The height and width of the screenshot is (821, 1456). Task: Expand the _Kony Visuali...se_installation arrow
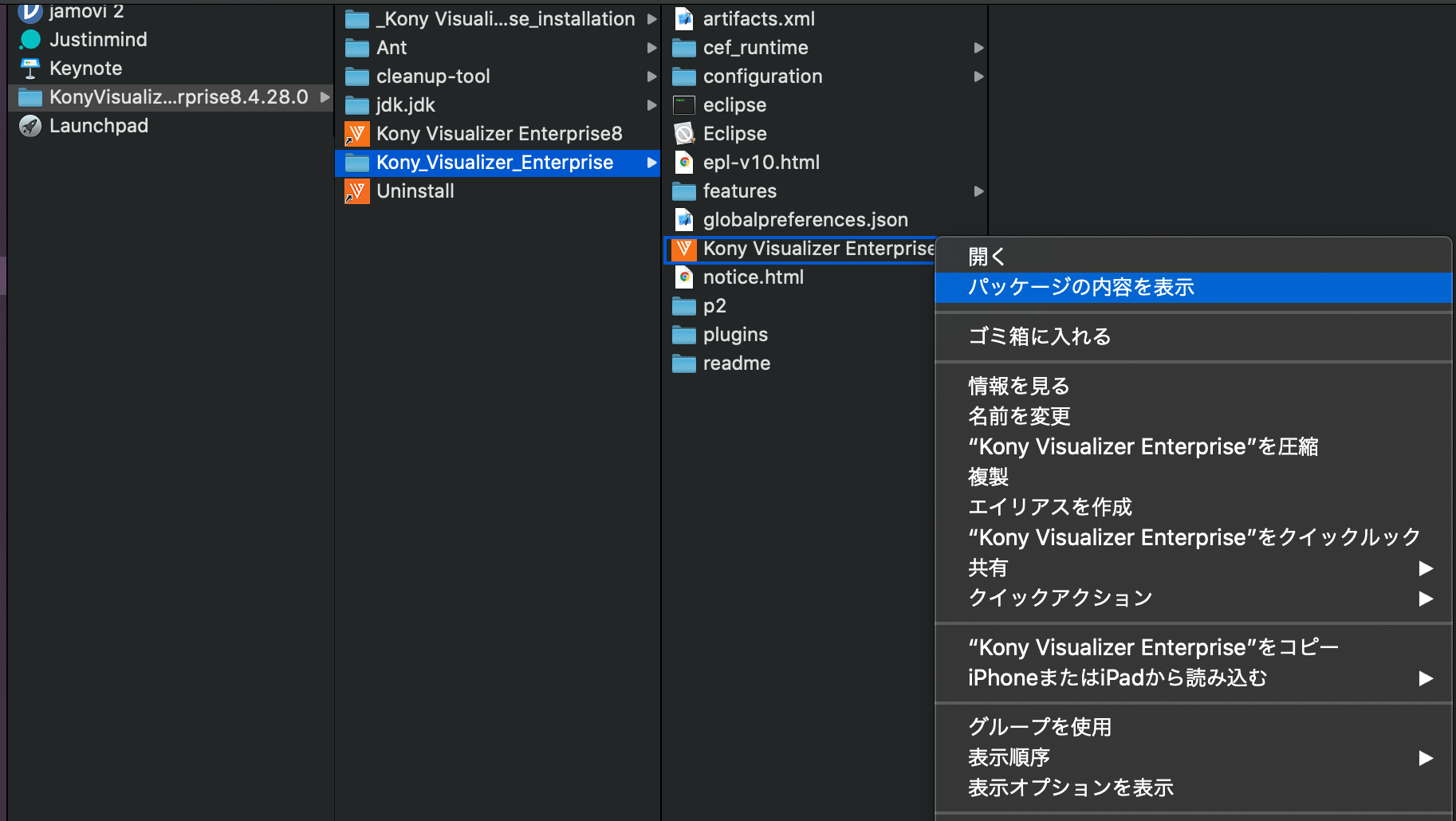click(651, 19)
